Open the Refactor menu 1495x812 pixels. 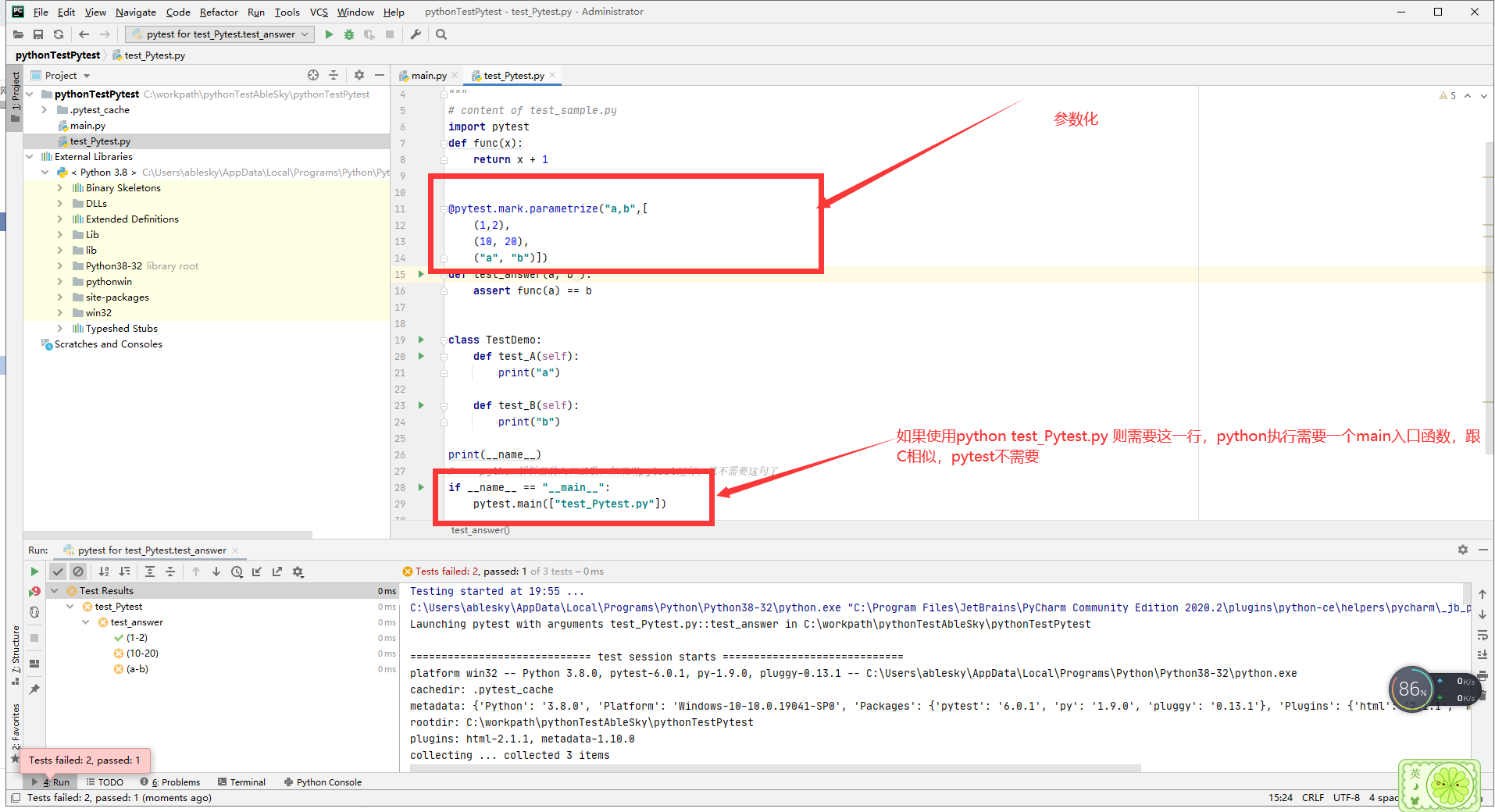[x=219, y=12]
